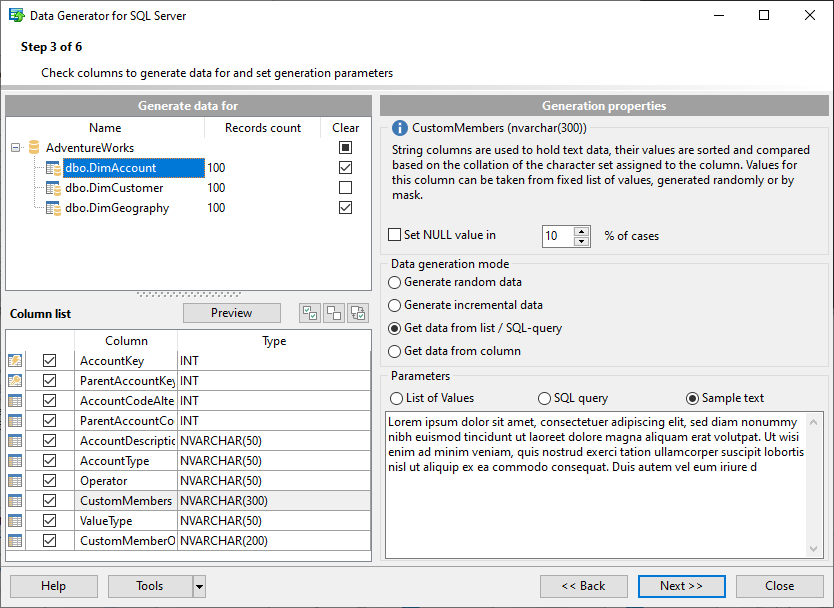
Task: Click the Preview button
Action: tap(231, 313)
